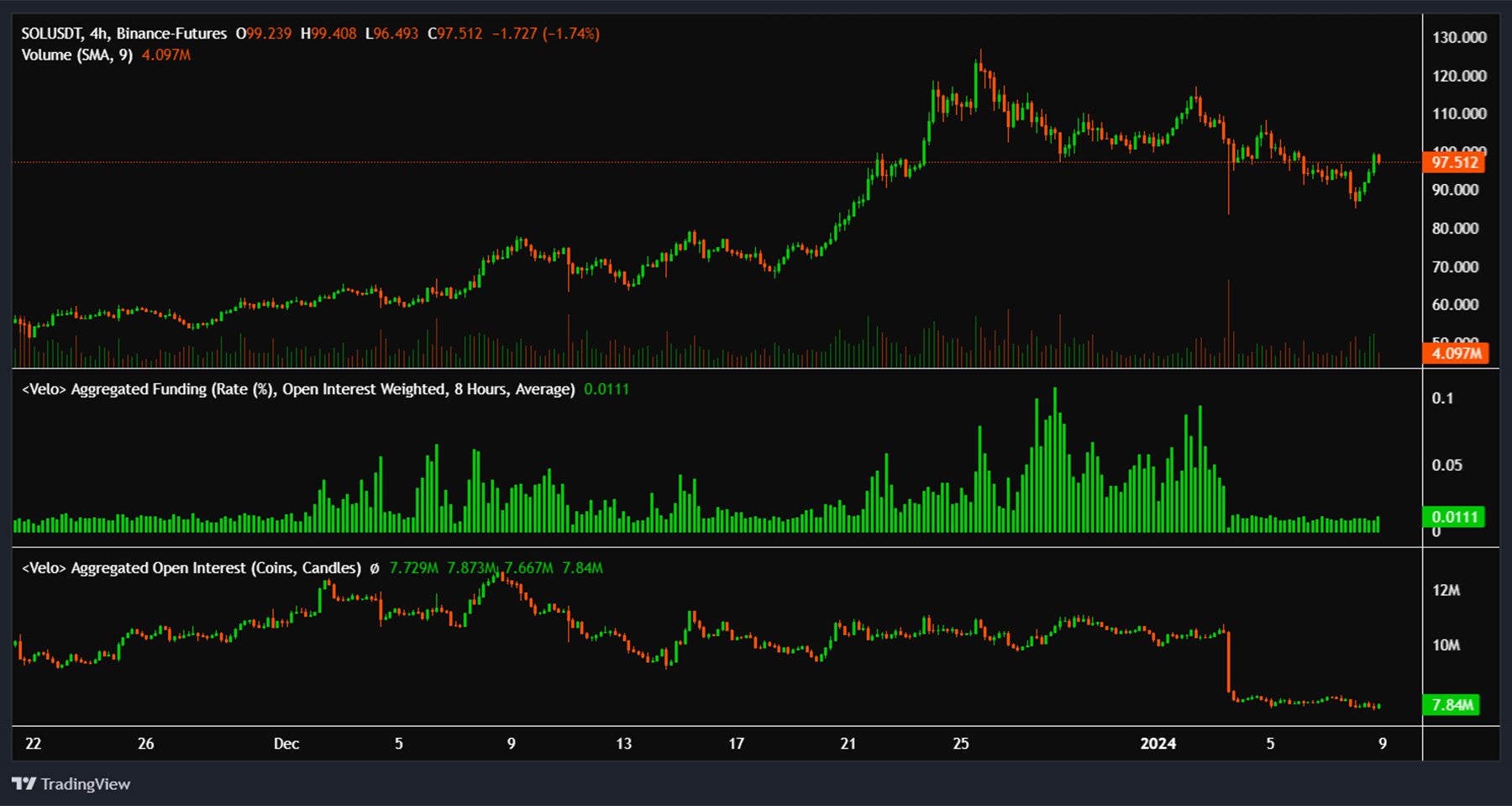Click the 60.000 level on the price scale
1512x806 pixels.
tap(1455, 304)
